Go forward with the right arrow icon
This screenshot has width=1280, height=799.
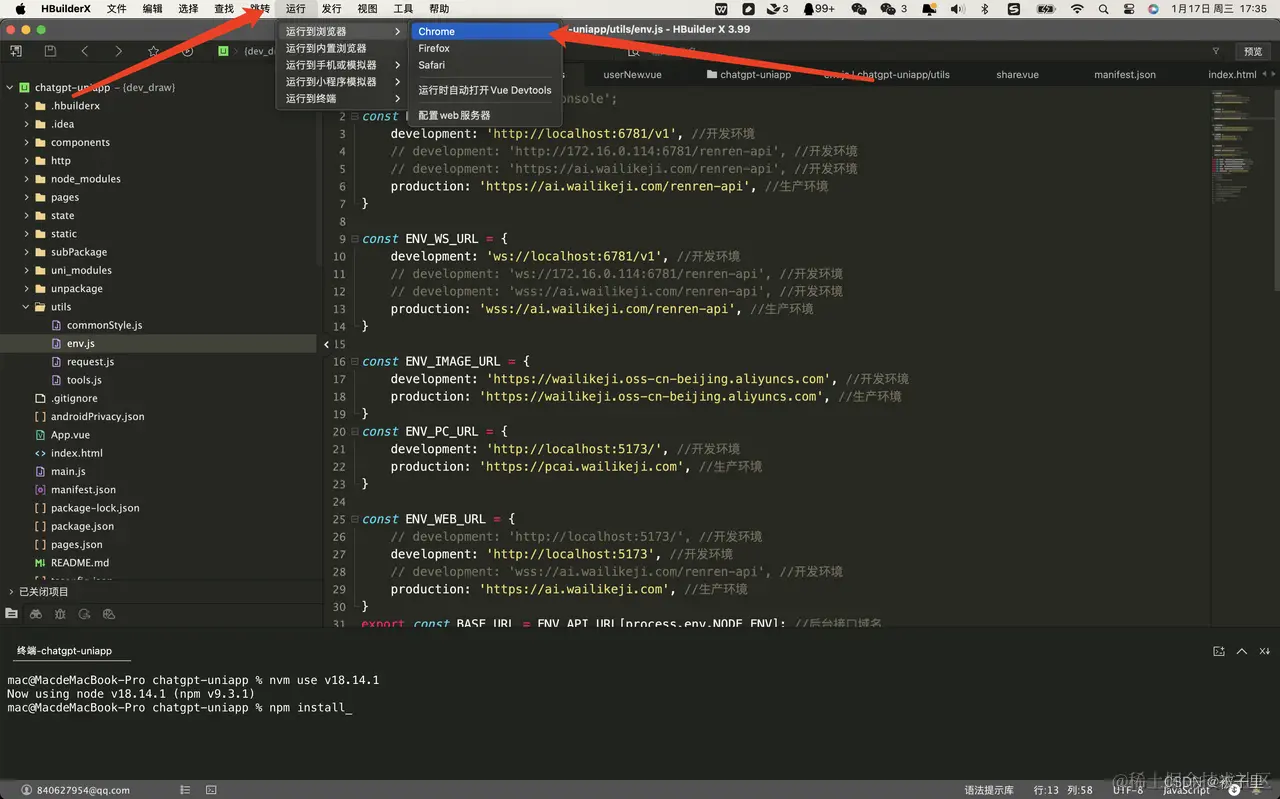119,51
